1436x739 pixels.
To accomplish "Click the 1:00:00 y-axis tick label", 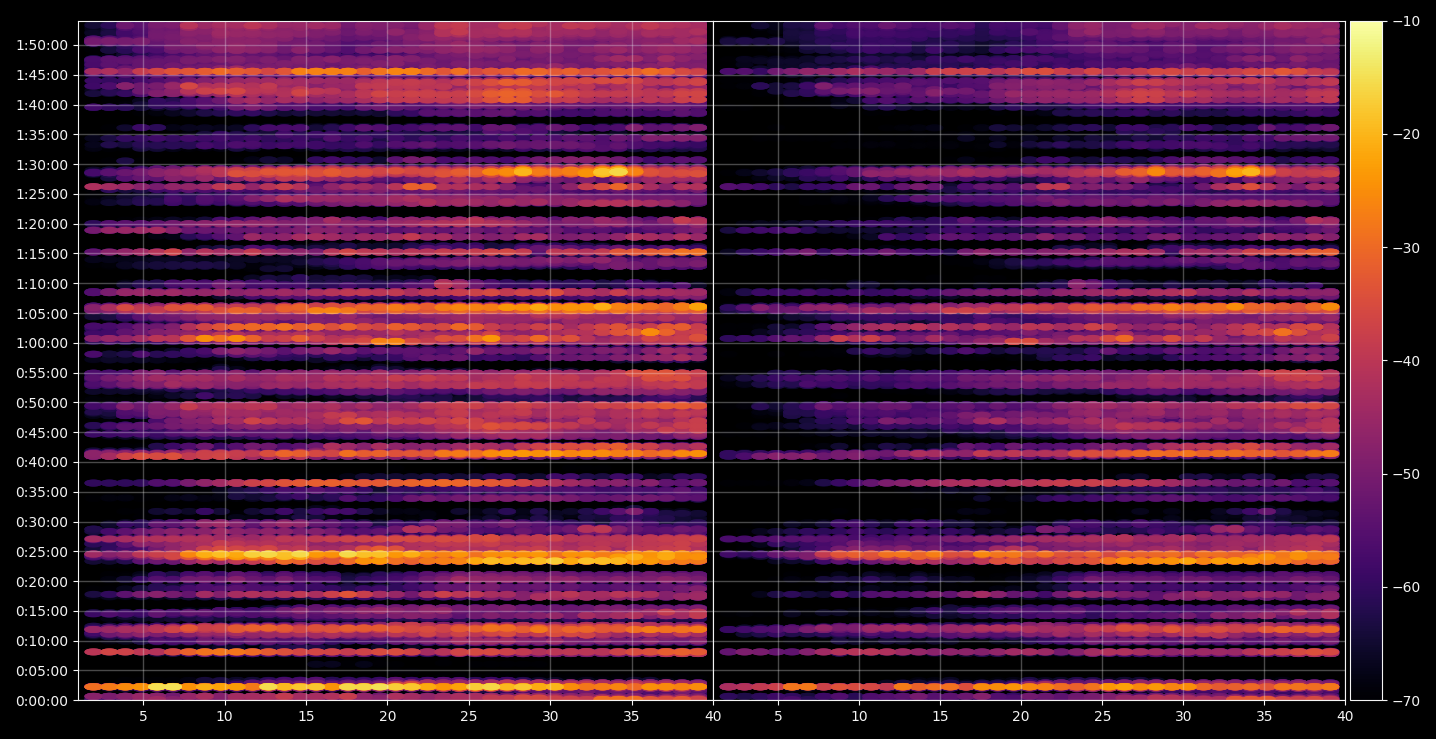I will pyautogui.click(x=42, y=343).
